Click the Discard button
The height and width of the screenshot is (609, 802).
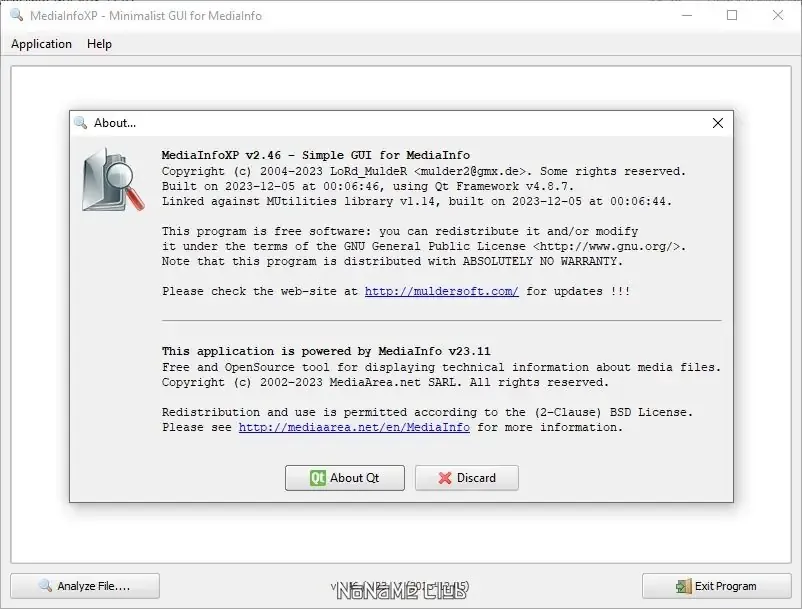click(466, 478)
